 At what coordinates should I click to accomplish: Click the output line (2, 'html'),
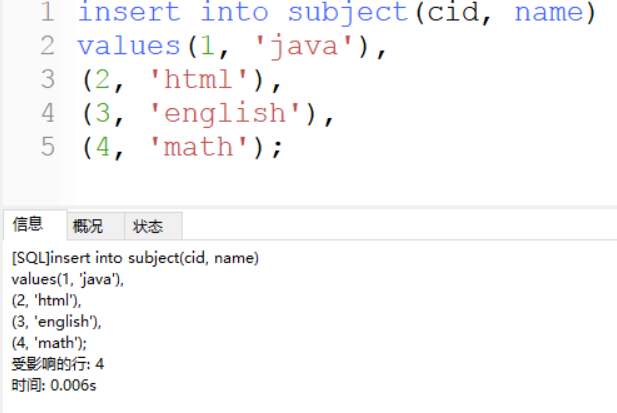click(x=46, y=301)
